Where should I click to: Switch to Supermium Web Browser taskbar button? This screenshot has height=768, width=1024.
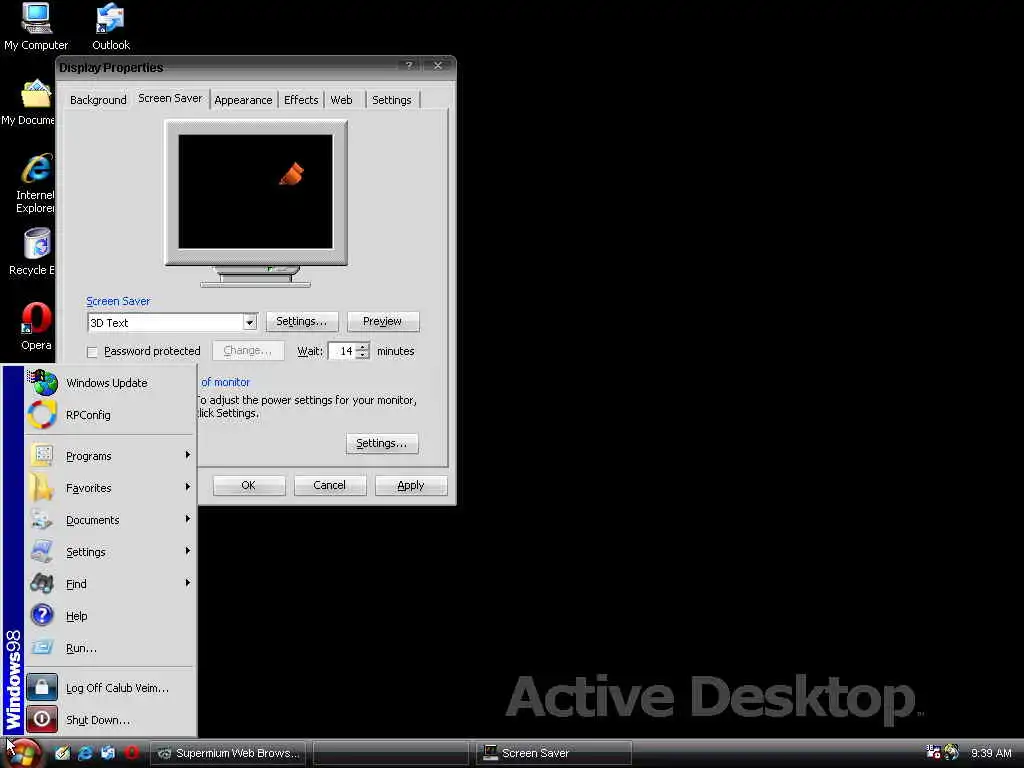229,753
